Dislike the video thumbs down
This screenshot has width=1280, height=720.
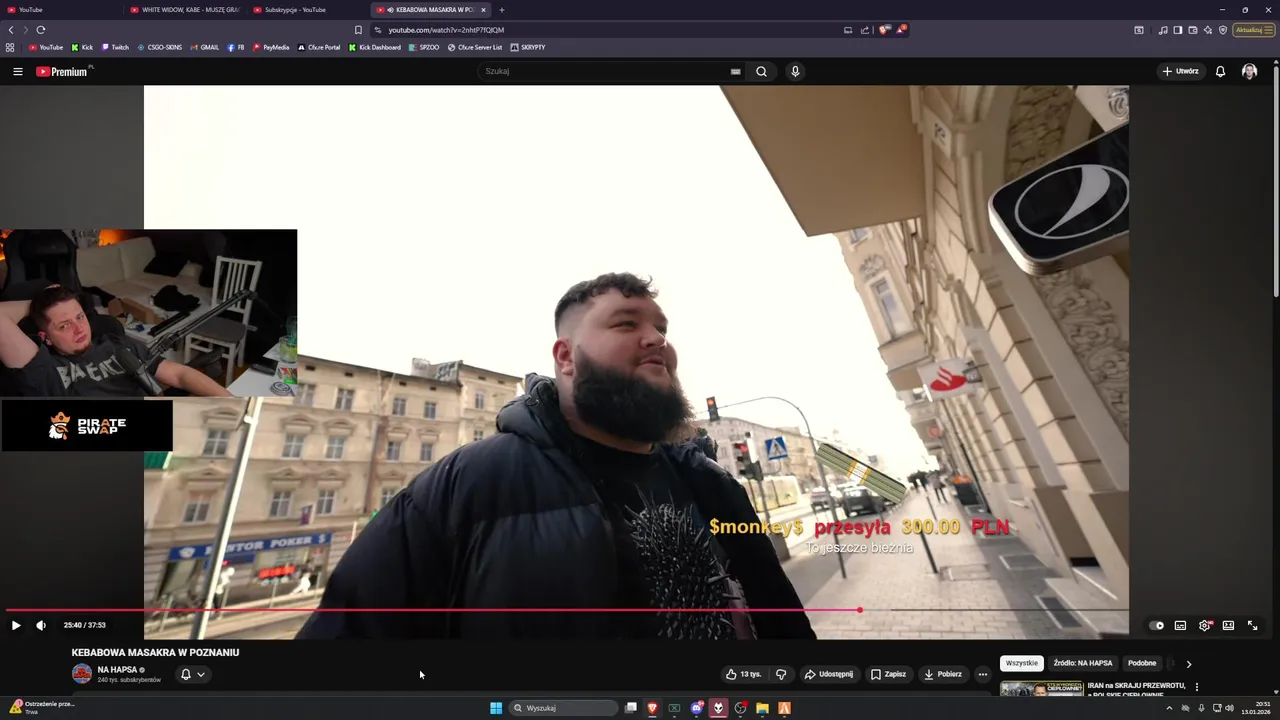coord(781,674)
